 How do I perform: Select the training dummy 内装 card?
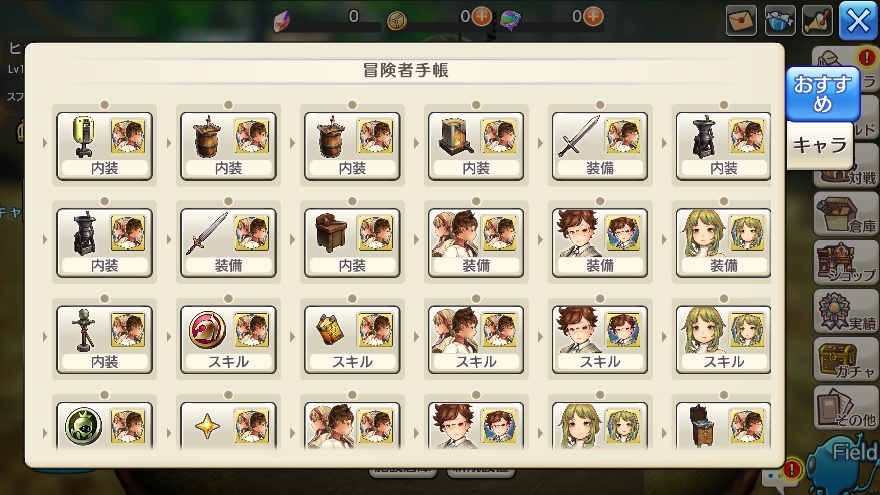pyautogui.click(x=104, y=340)
